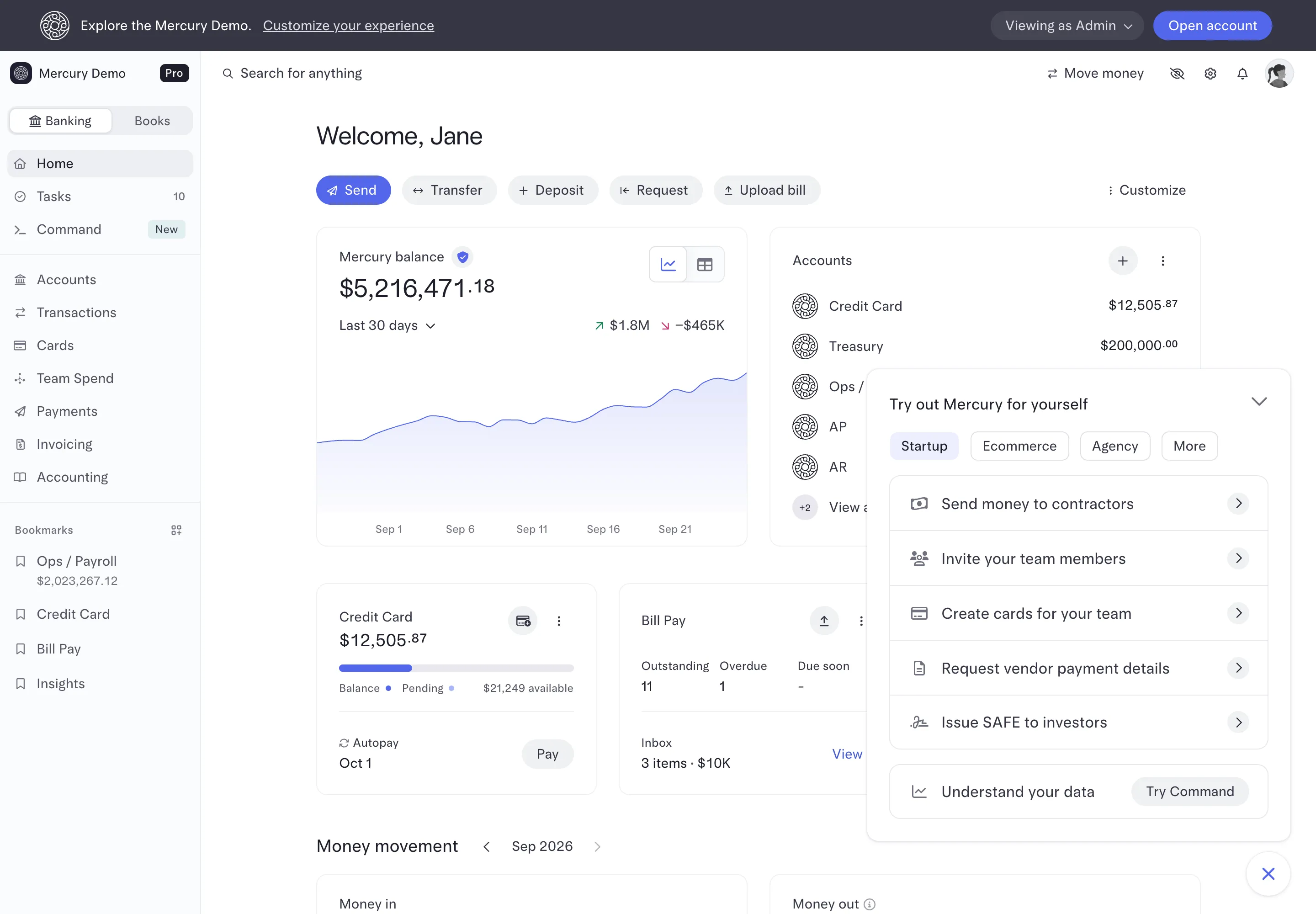Select the Agency chip

click(x=1114, y=446)
